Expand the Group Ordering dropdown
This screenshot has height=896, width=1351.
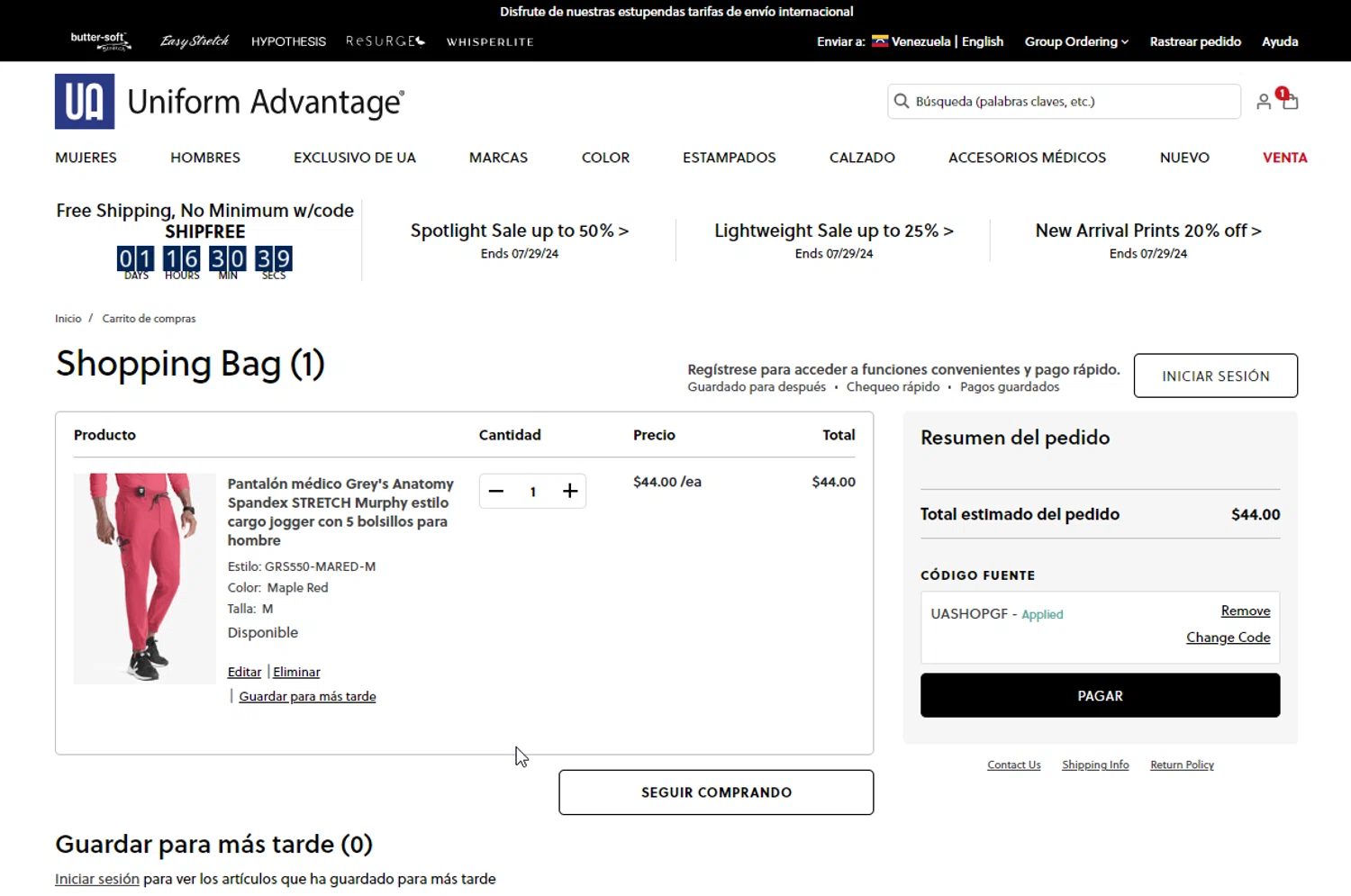click(1076, 41)
